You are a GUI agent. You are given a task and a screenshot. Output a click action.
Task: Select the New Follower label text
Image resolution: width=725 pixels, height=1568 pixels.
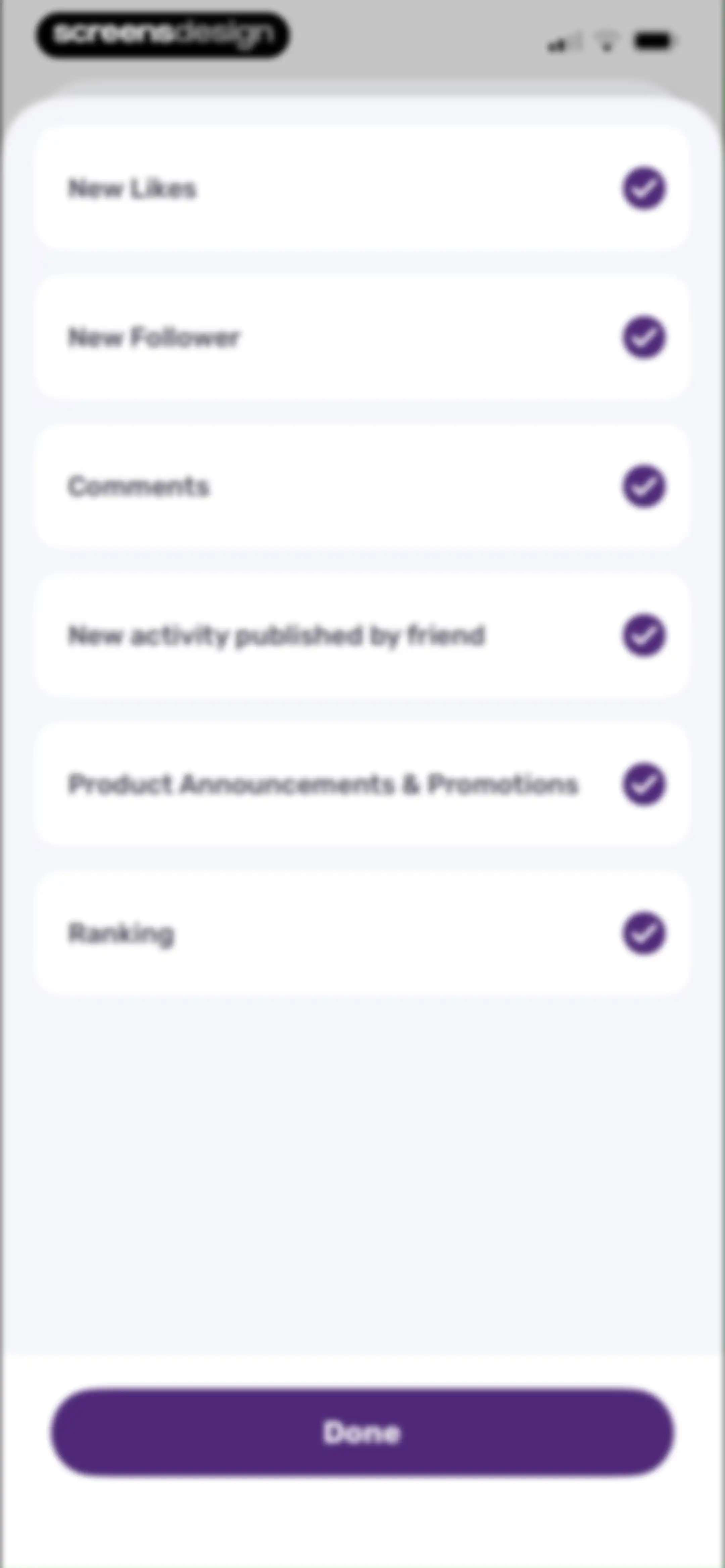click(154, 337)
